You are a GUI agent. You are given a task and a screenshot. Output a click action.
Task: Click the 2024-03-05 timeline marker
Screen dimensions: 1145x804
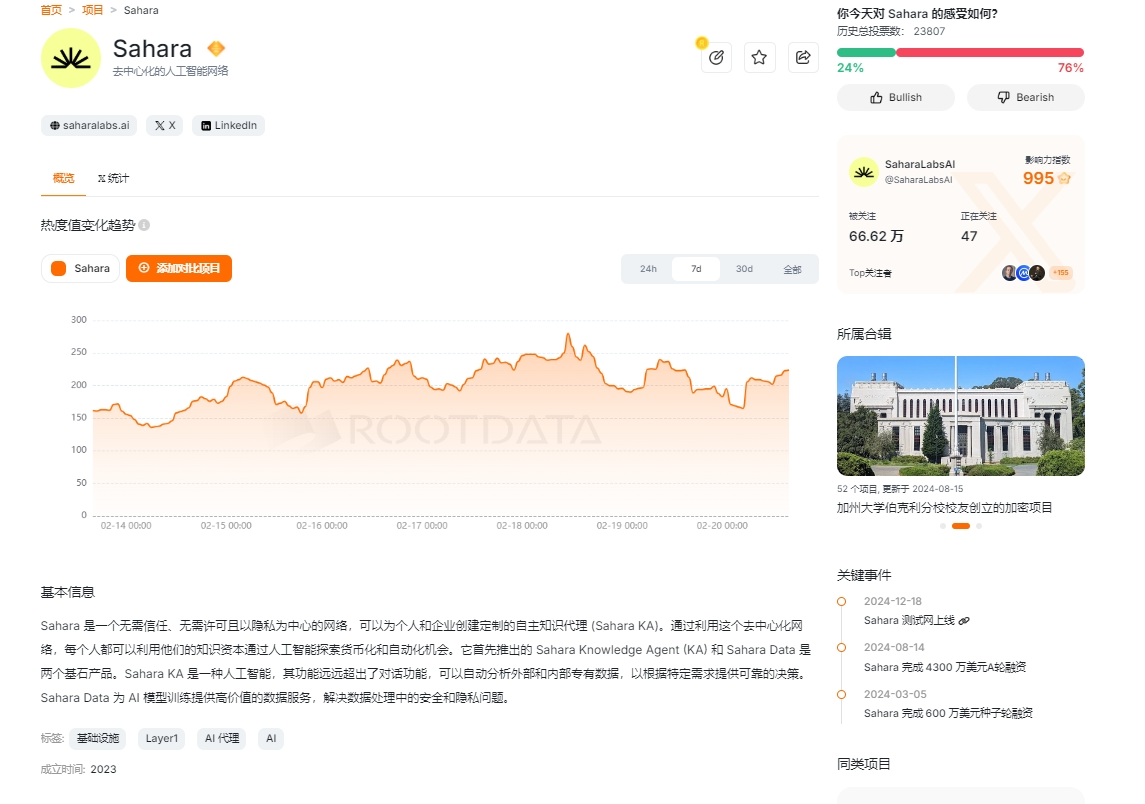[x=841, y=694]
